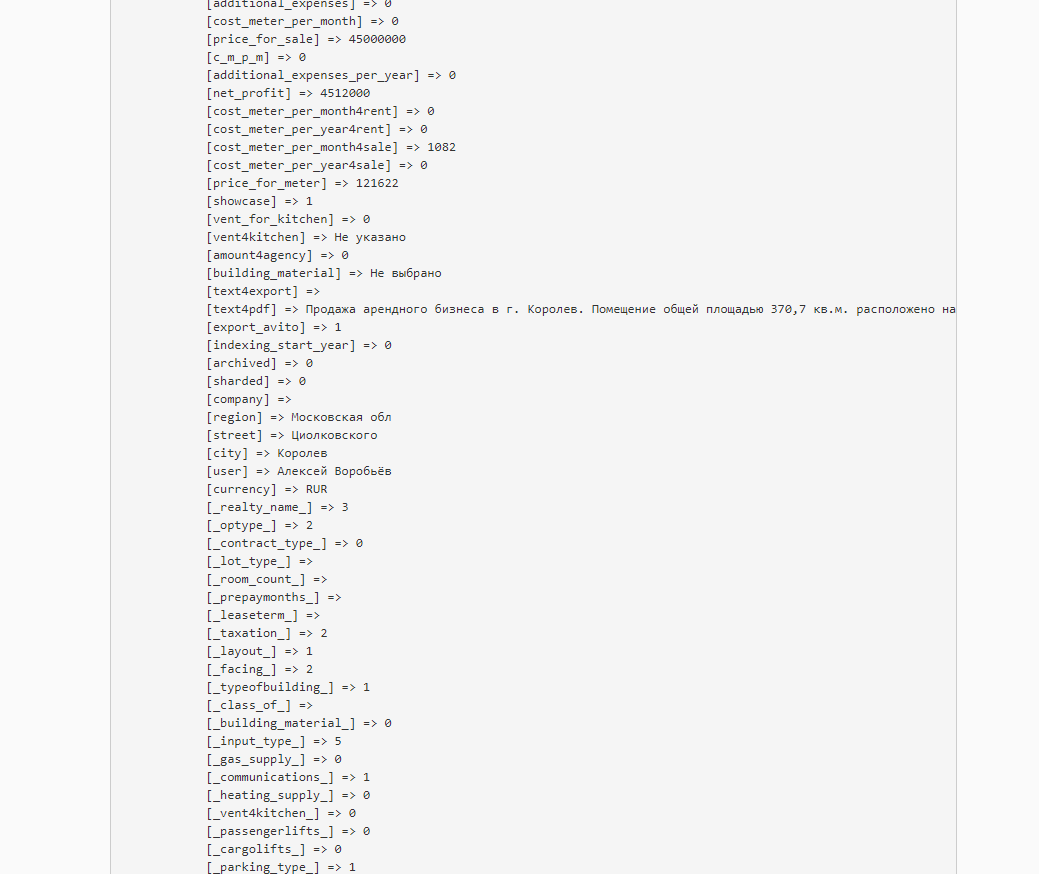Click the [showcase] key
The width and height of the screenshot is (1039, 874).
point(242,201)
